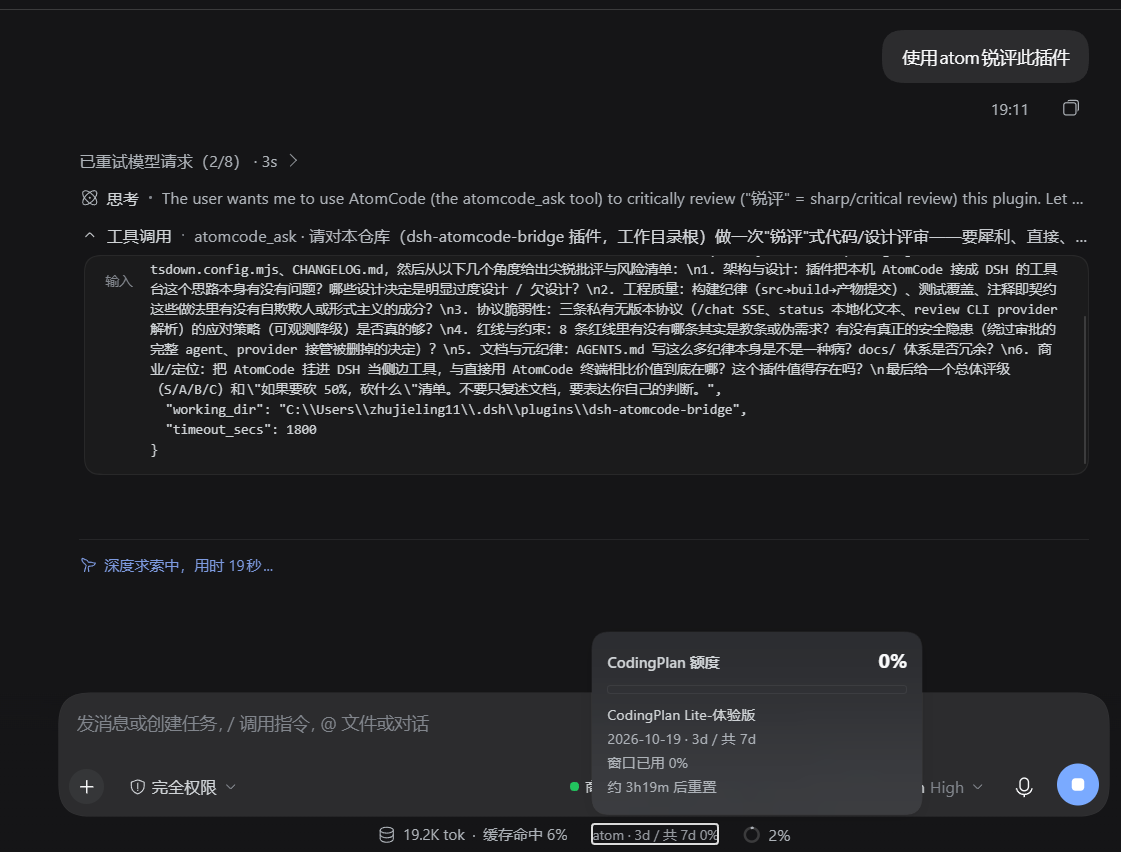Viewport: 1121px width, 852px height.
Task: Copy the user message with the copy icon
Action: pos(1070,108)
